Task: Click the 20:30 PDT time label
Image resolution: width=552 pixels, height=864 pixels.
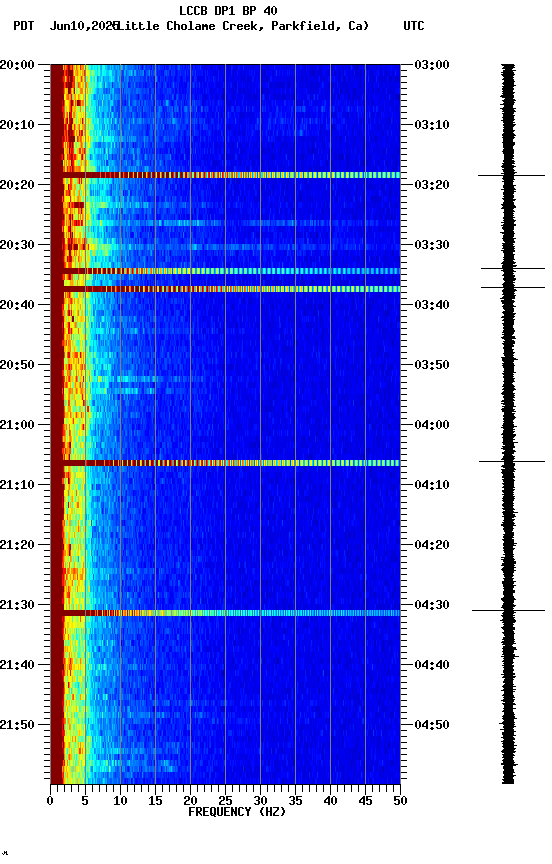Action: [x=17, y=245]
